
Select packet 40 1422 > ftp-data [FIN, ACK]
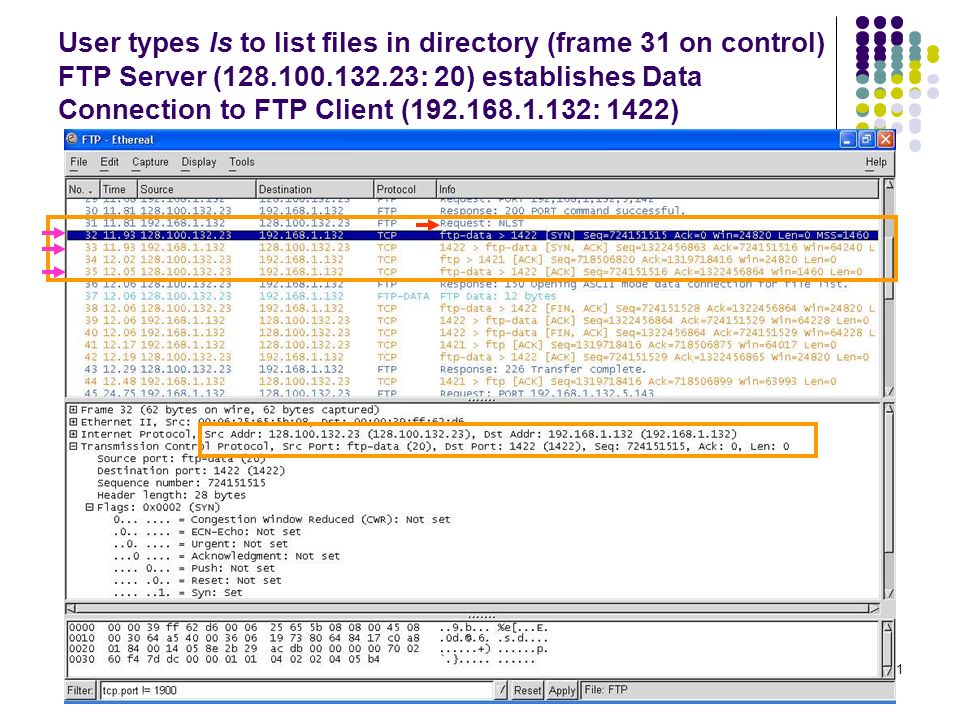(474, 333)
